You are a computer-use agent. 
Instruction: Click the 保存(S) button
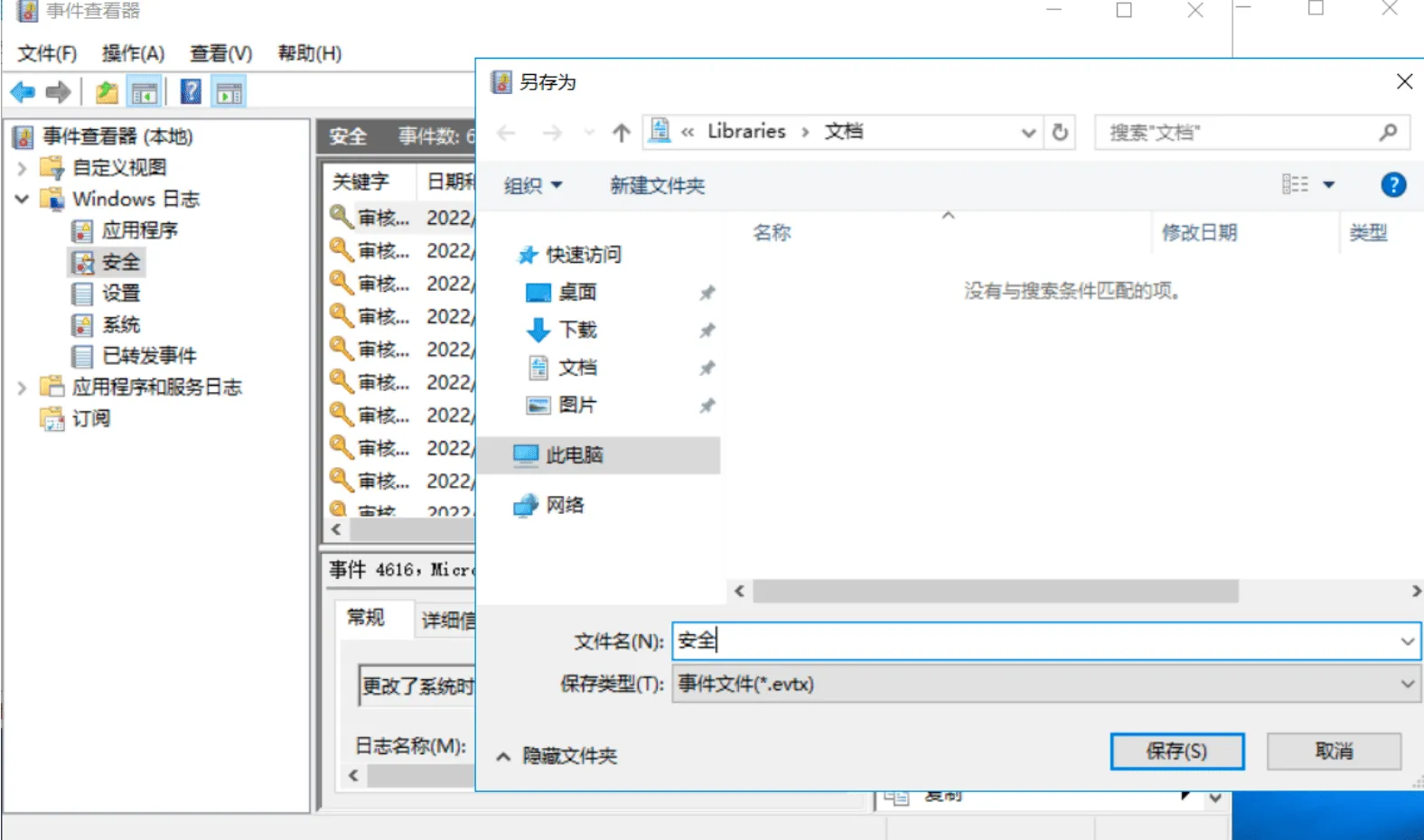pos(1176,751)
